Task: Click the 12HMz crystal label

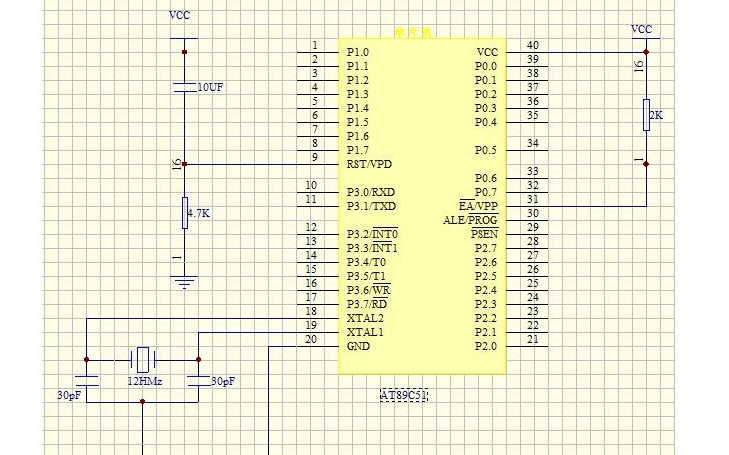Action: (145, 382)
